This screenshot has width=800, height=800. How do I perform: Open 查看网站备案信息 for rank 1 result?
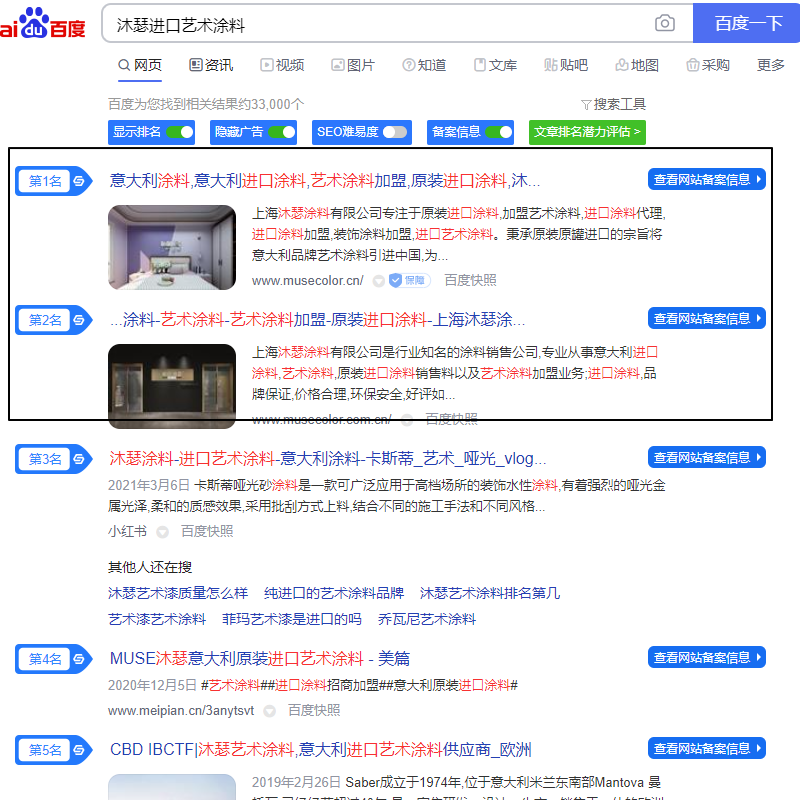(707, 179)
